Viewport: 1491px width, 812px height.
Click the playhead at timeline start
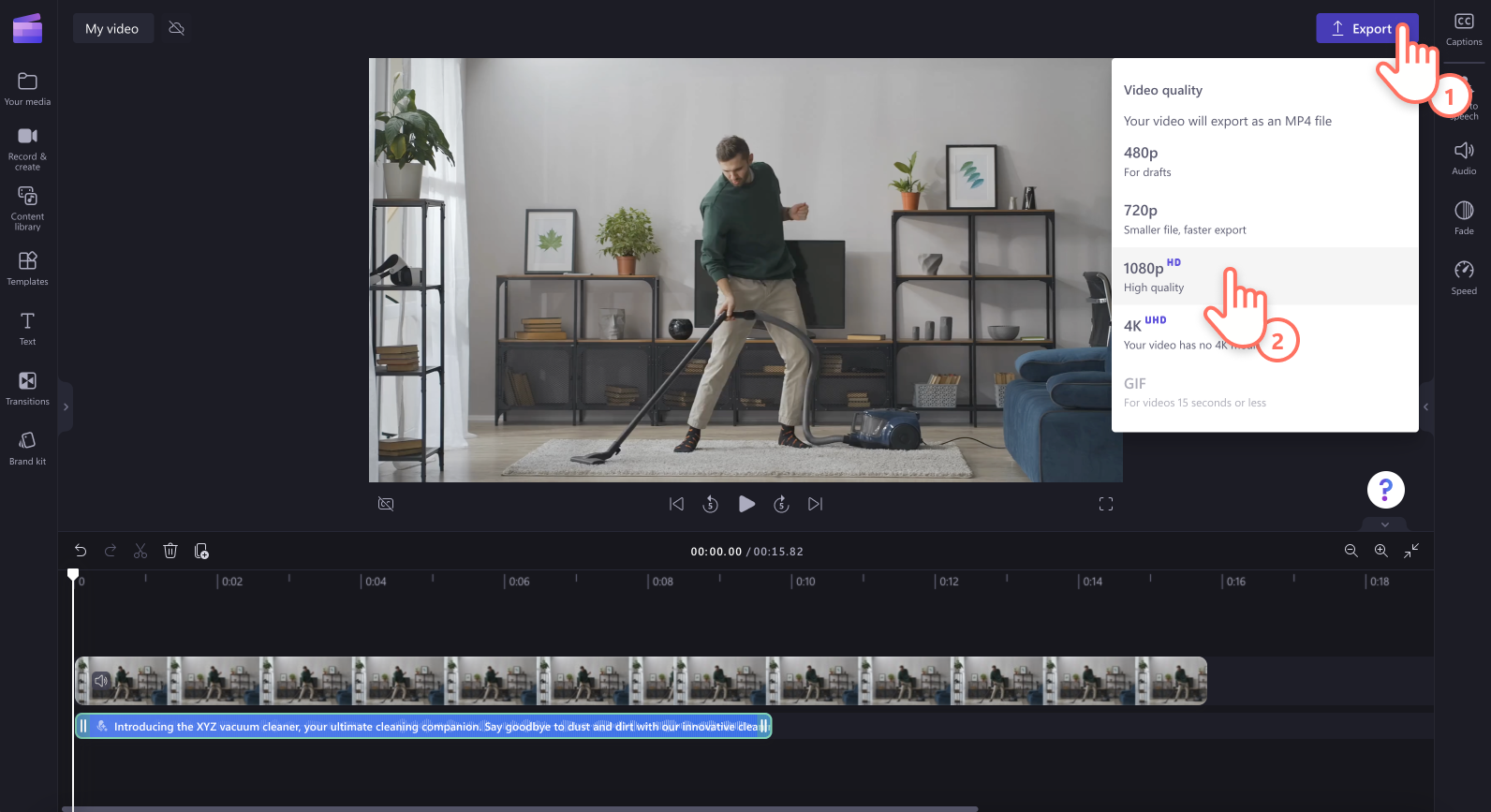coord(73,574)
